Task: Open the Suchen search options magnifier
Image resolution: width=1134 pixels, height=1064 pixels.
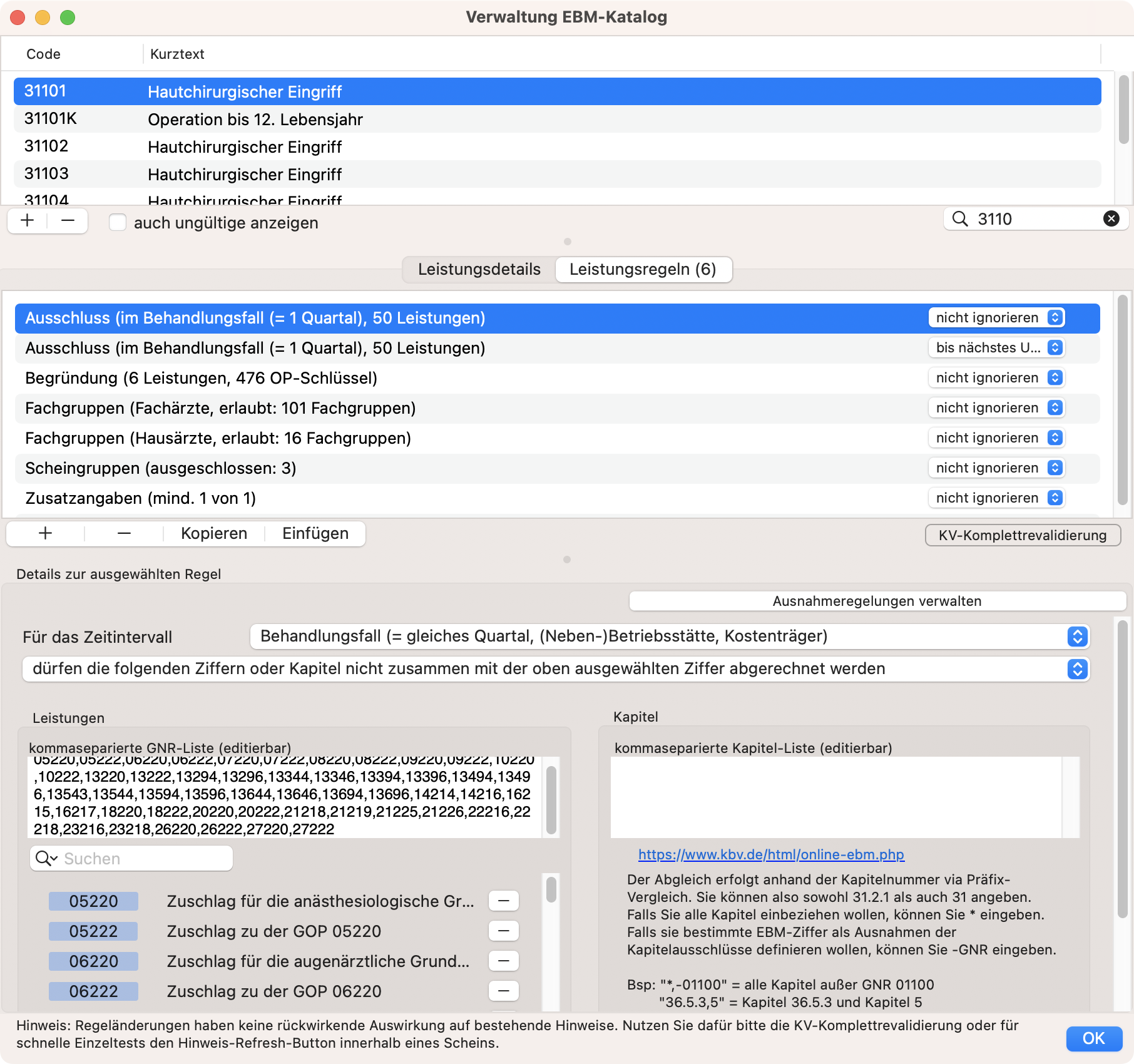Action: coord(46,858)
